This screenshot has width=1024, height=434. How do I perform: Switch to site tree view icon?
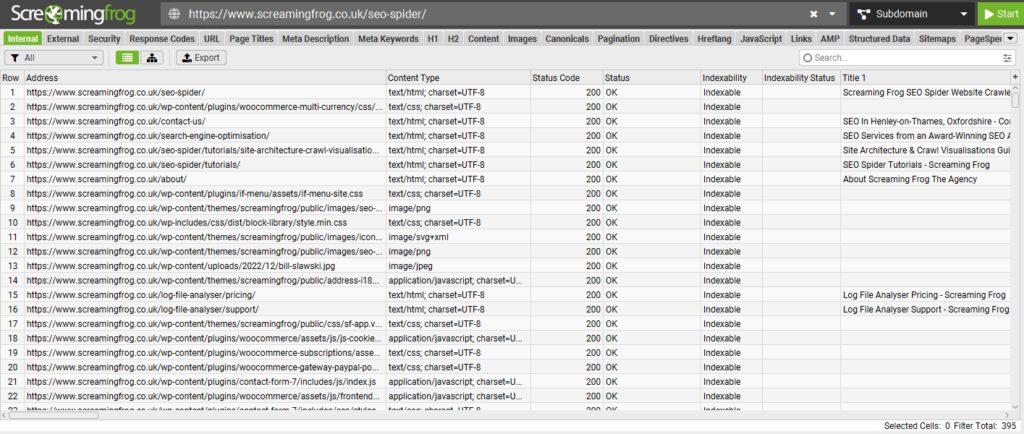[152, 58]
